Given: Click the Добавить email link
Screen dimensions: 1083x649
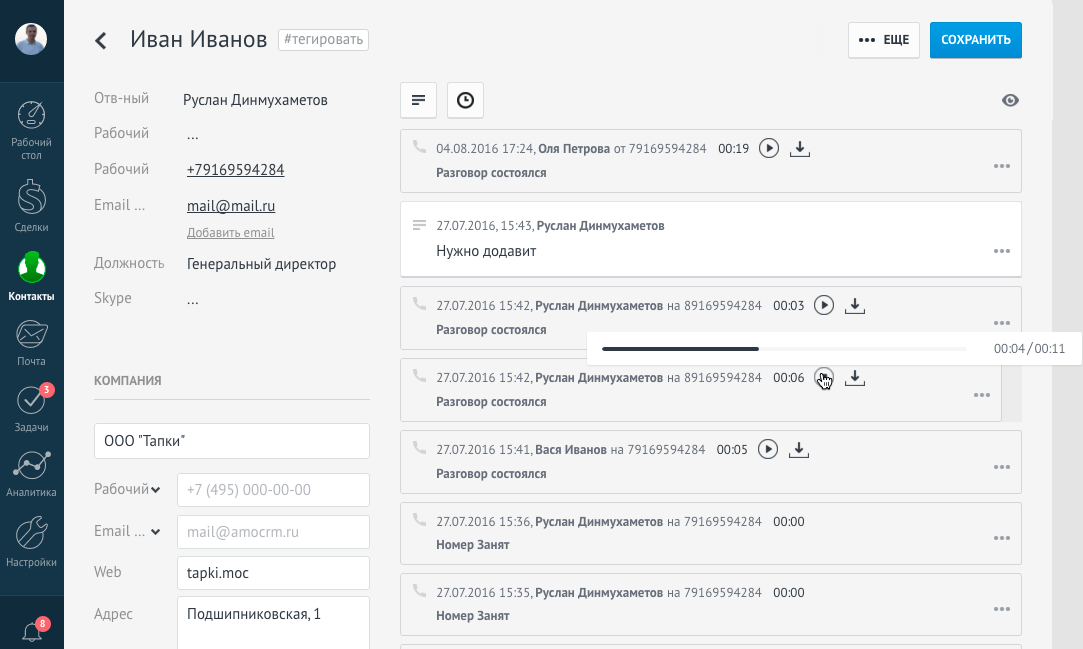Looking at the screenshot, I should 231,233.
